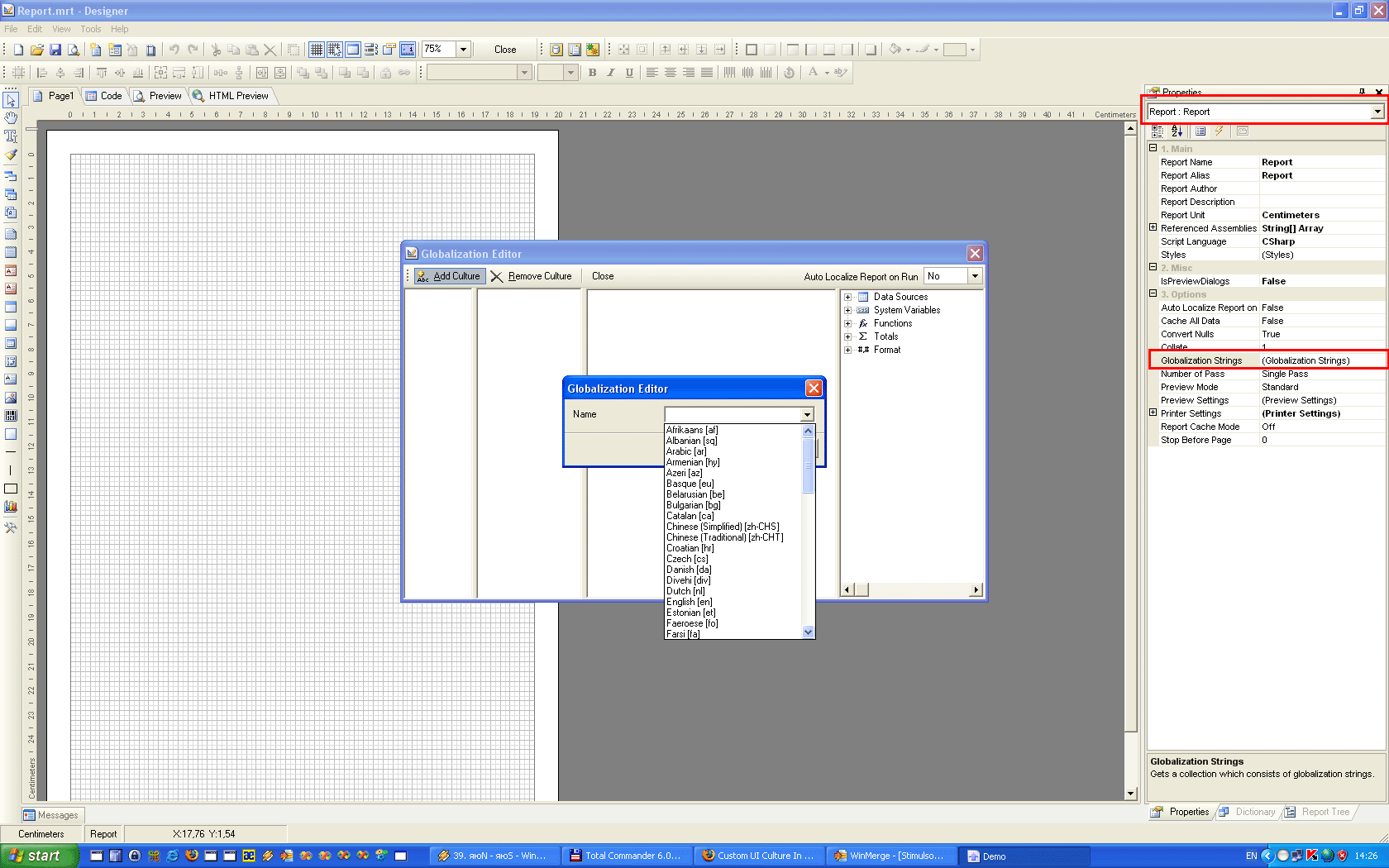1389x868 pixels.
Task: Center text horizontally using toolbar icon
Action: [671, 73]
